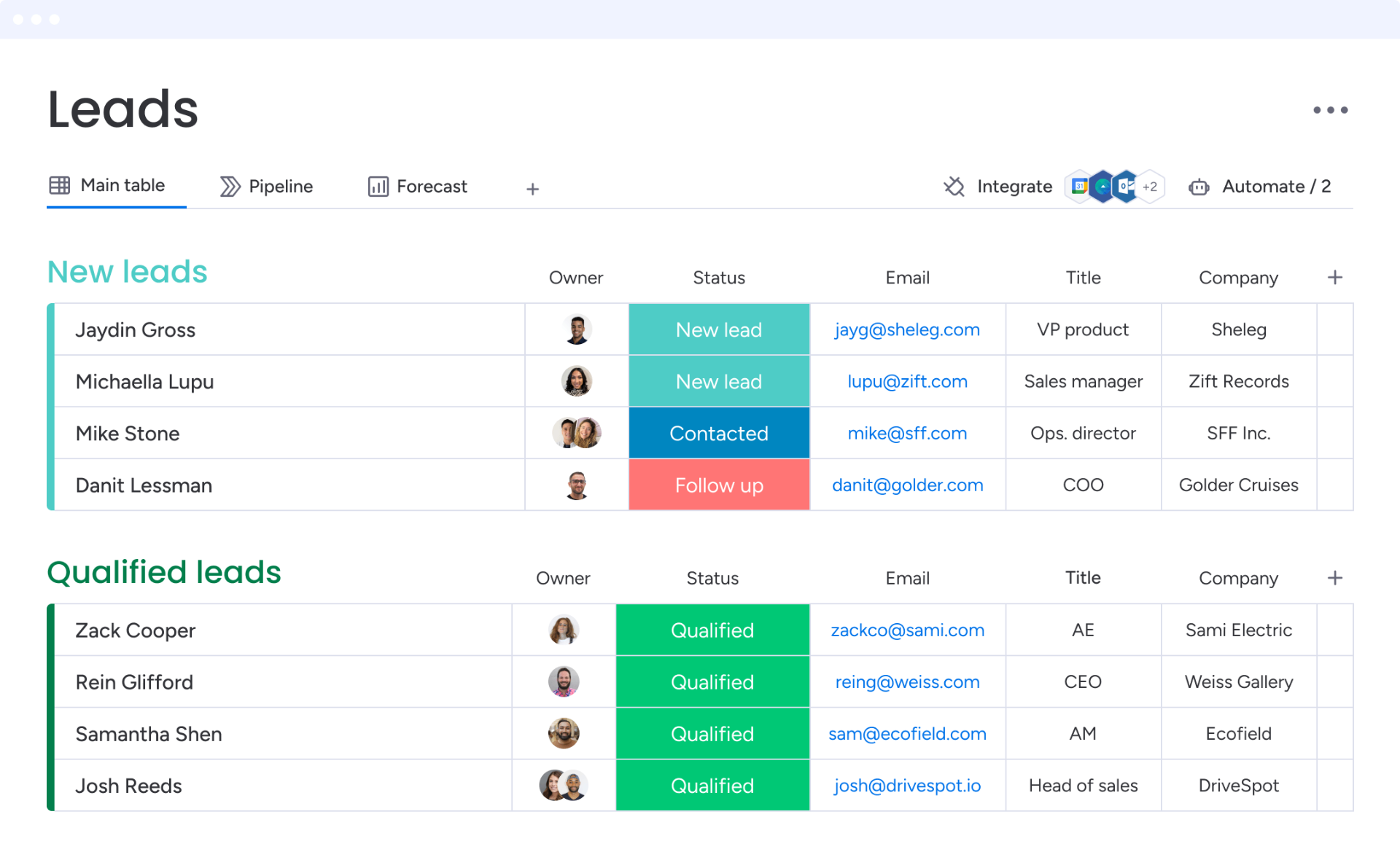Click the Integrate plug icon
This screenshot has width=1400, height=868.
click(954, 187)
